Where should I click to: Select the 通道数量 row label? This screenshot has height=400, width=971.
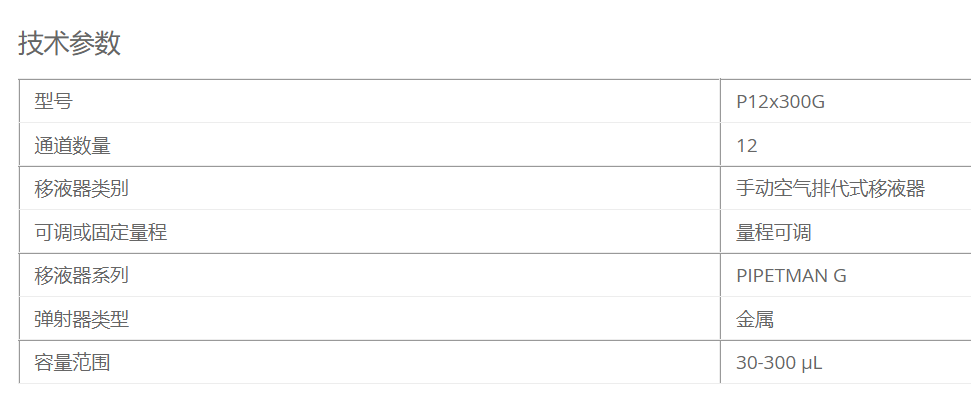coord(72,146)
